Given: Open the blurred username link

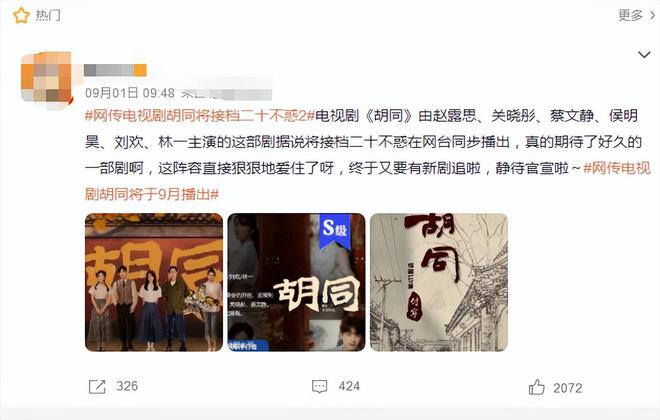Looking at the screenshot, I should click(115, 70).
